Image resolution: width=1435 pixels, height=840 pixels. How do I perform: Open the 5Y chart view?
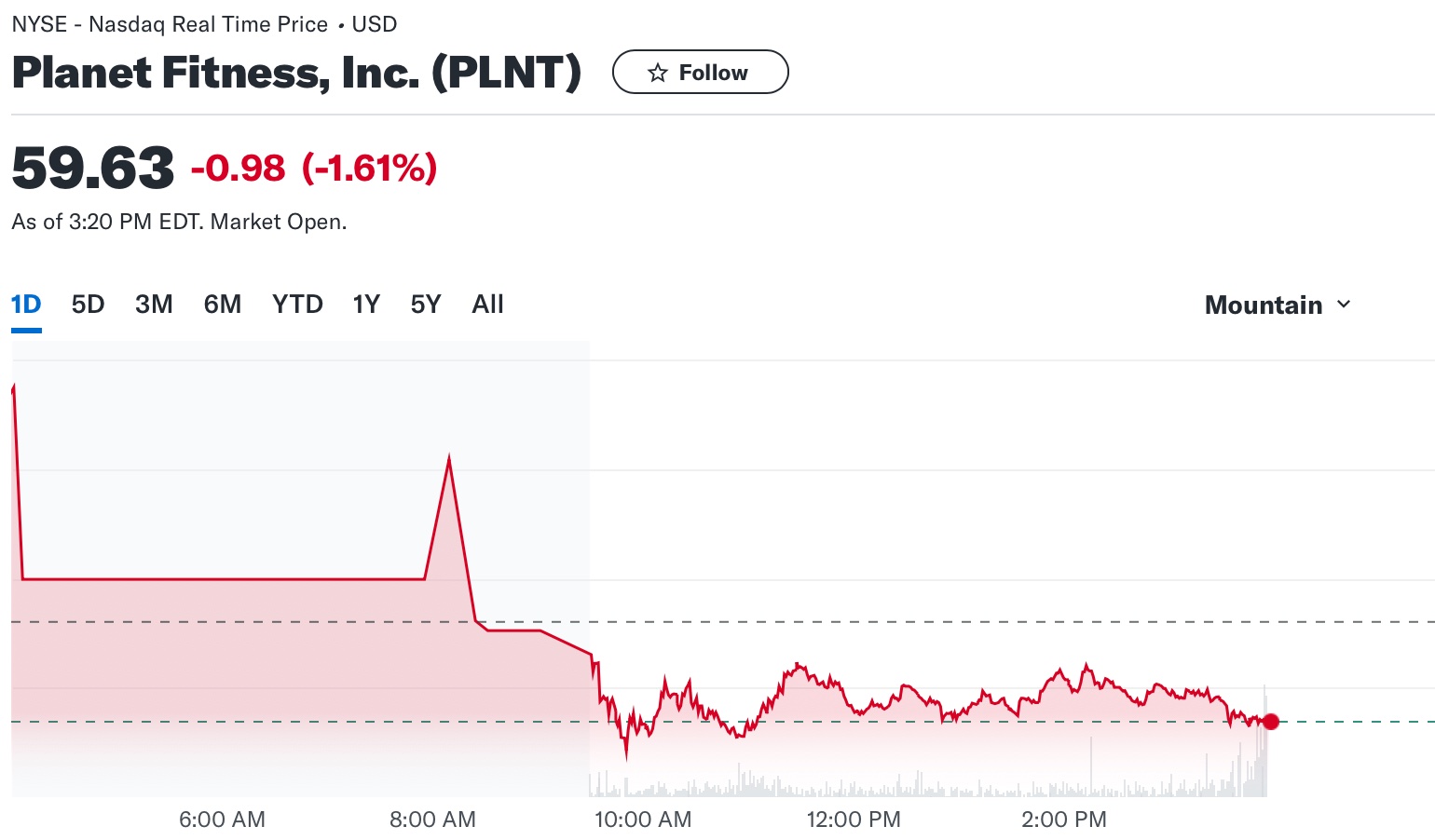point(425,304)
